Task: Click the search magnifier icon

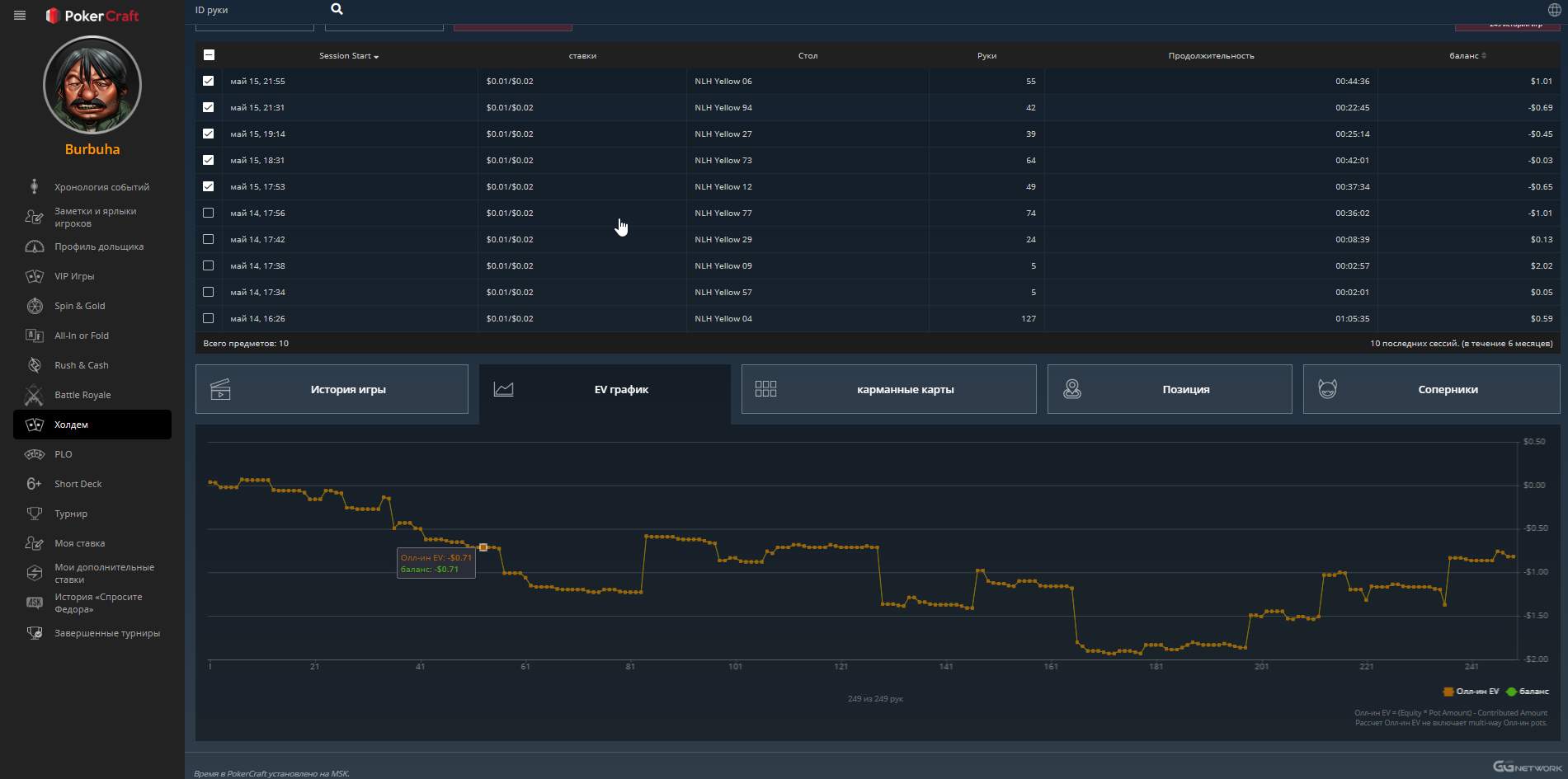Action: [x=337, y=9]
